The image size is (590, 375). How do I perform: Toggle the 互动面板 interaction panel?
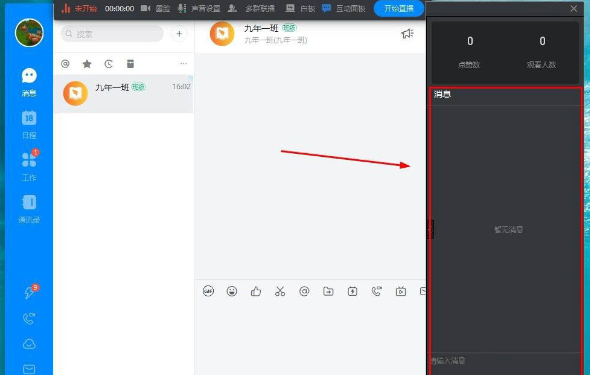(x=344, y=8)
